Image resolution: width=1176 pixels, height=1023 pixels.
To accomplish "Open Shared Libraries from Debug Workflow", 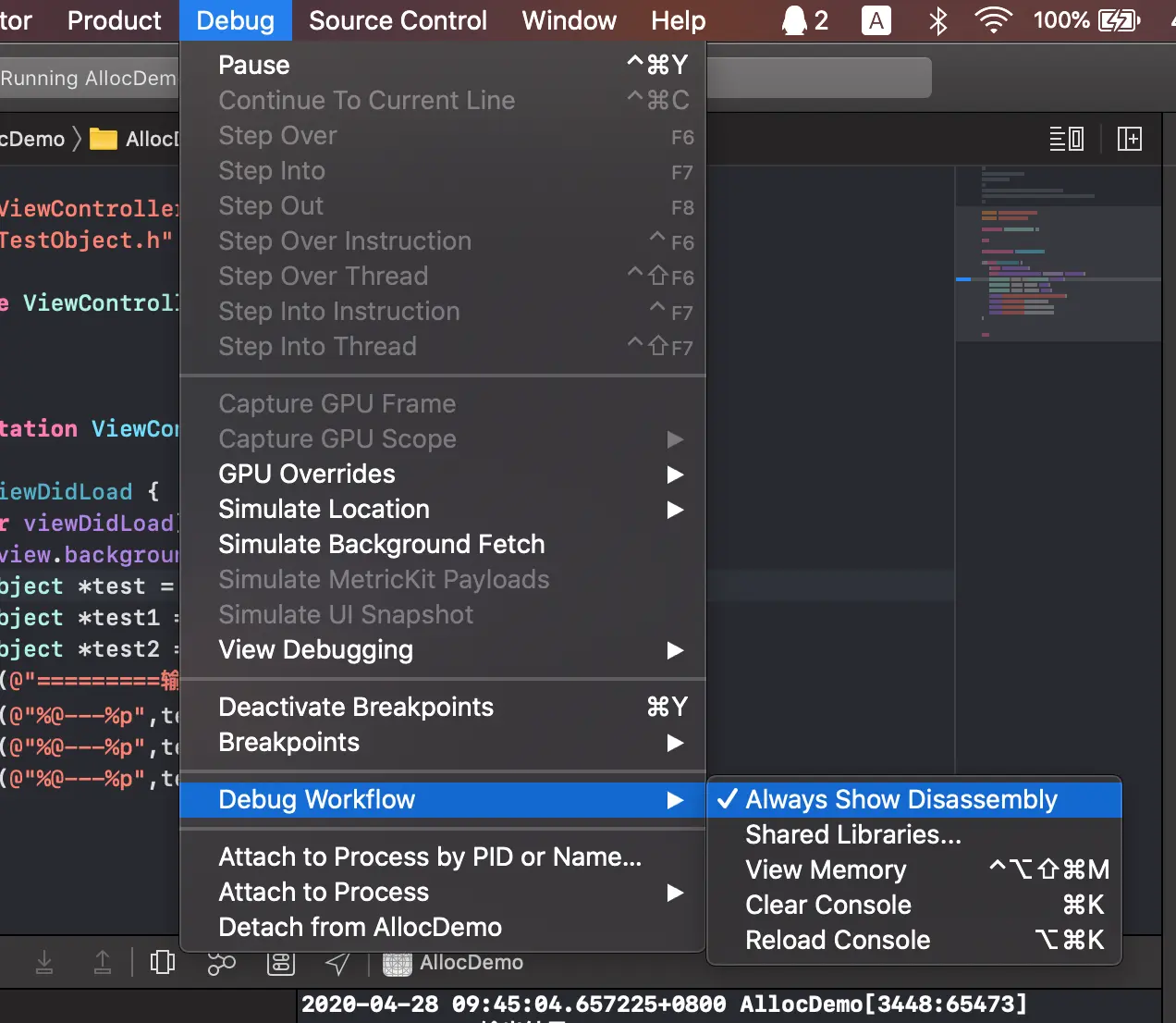I will point(914,834).
